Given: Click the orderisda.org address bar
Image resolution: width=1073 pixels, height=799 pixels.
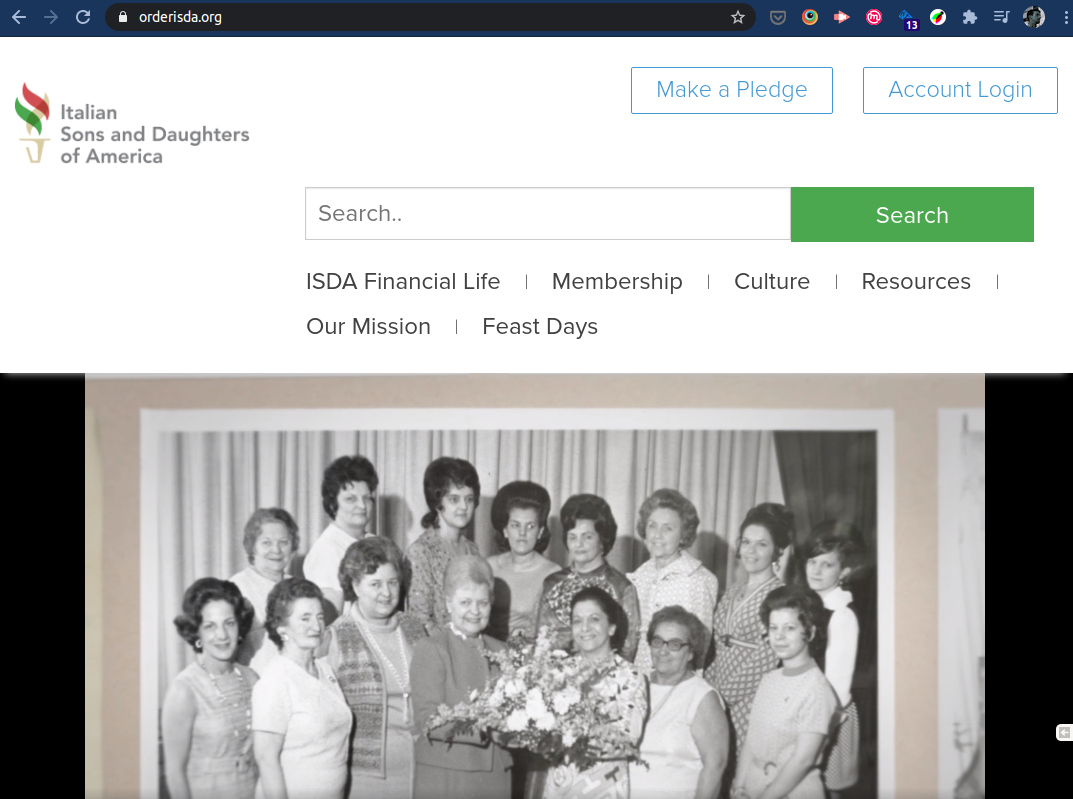Looking at the screenshot, I should pos(430,17).
